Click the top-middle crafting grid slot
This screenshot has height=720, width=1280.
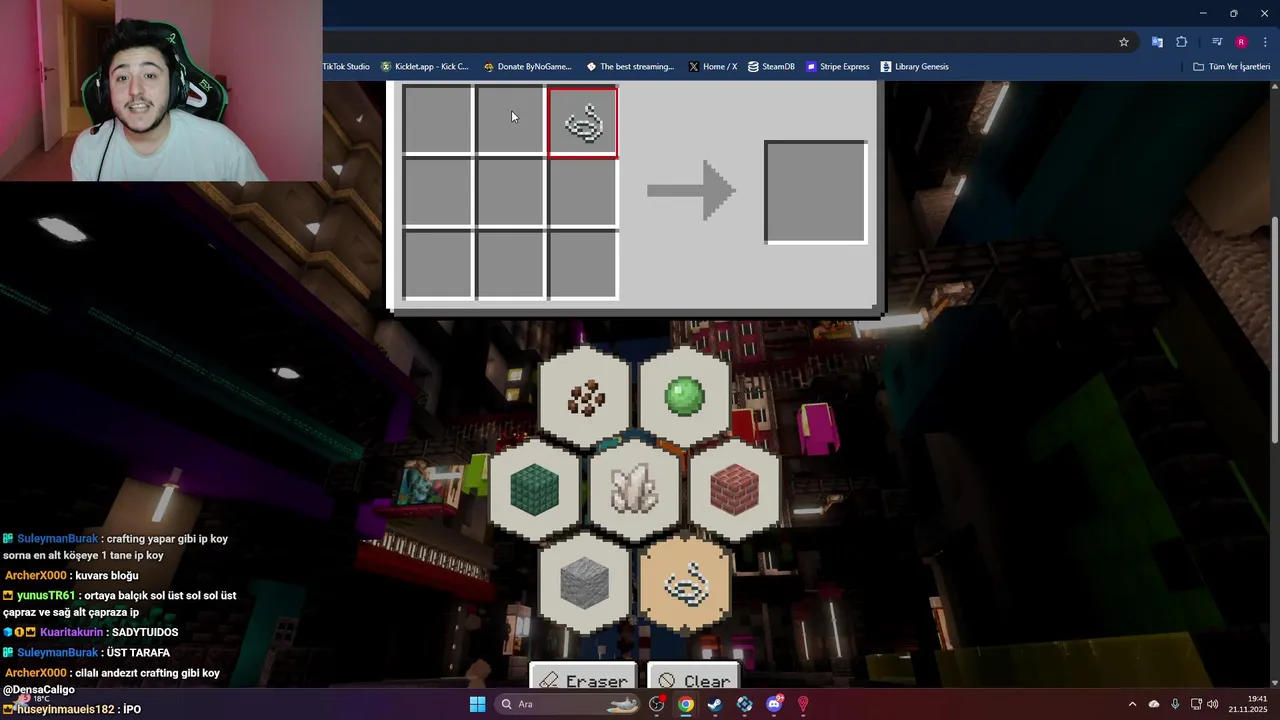pos(510,121)
